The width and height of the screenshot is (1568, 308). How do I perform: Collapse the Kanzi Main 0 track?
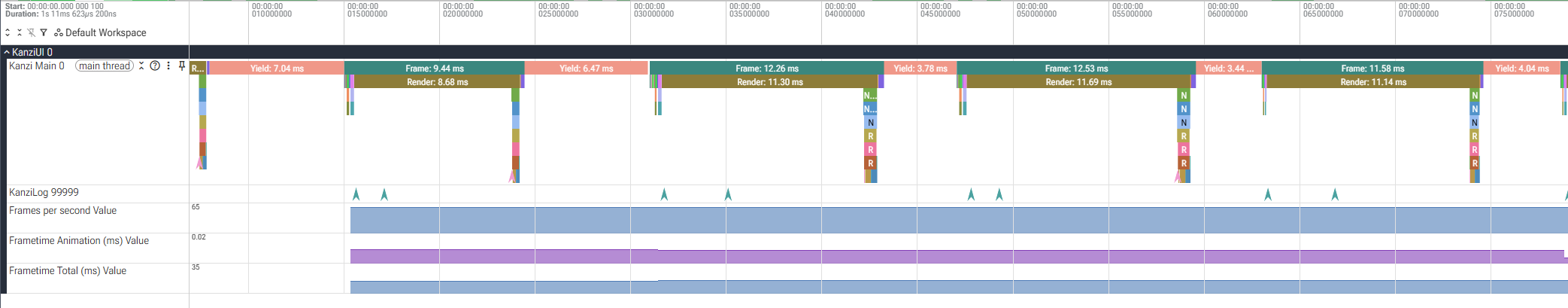(x=141, y=66)
